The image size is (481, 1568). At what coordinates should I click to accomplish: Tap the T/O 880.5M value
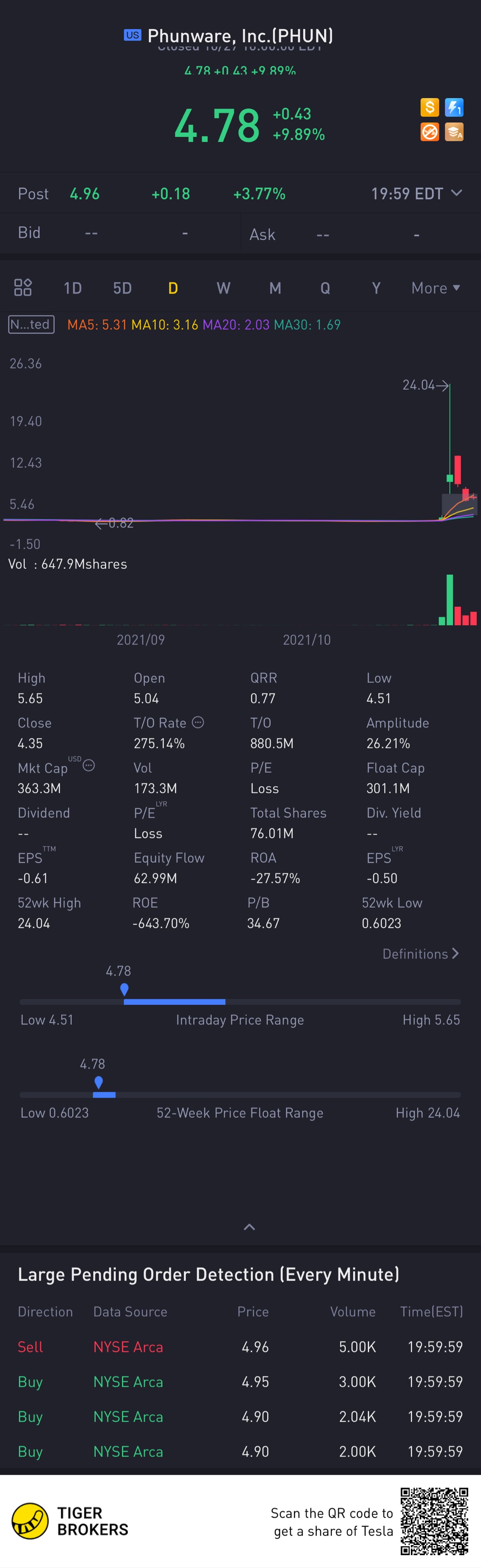[x=272, y=743]
